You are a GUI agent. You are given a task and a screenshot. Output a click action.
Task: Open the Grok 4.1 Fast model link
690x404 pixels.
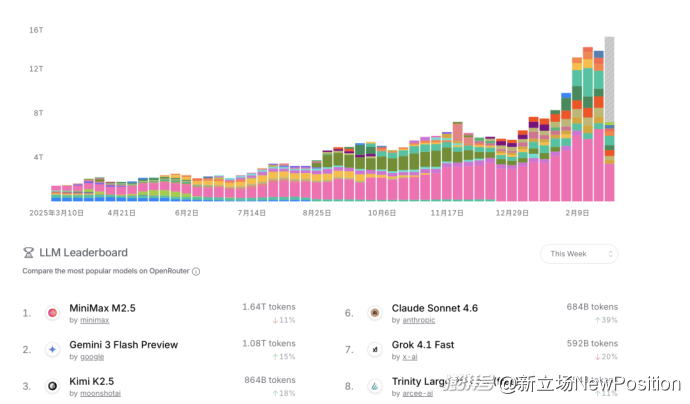click(422, 345)
